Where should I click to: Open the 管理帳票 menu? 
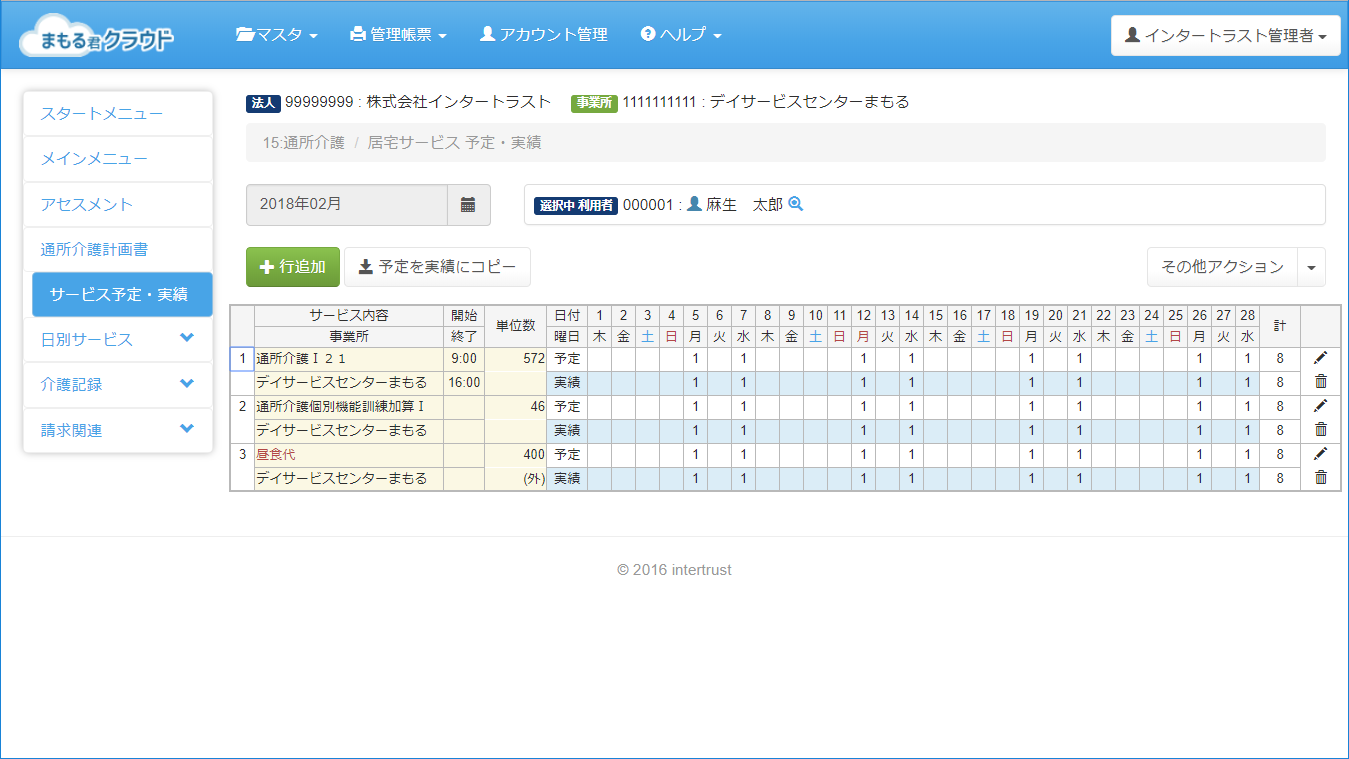pyautogui.click(x=398, y=35)
